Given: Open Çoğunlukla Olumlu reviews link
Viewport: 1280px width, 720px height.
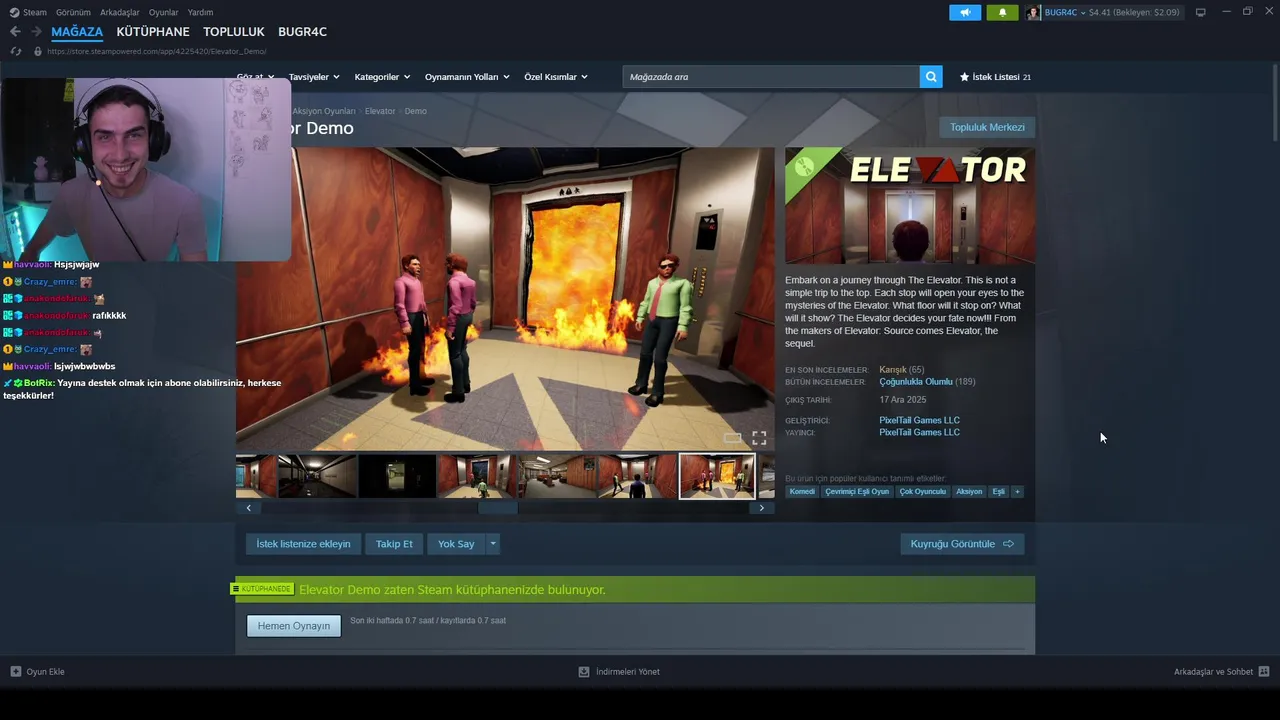Looking at the screenshot, I should [915, 382].
